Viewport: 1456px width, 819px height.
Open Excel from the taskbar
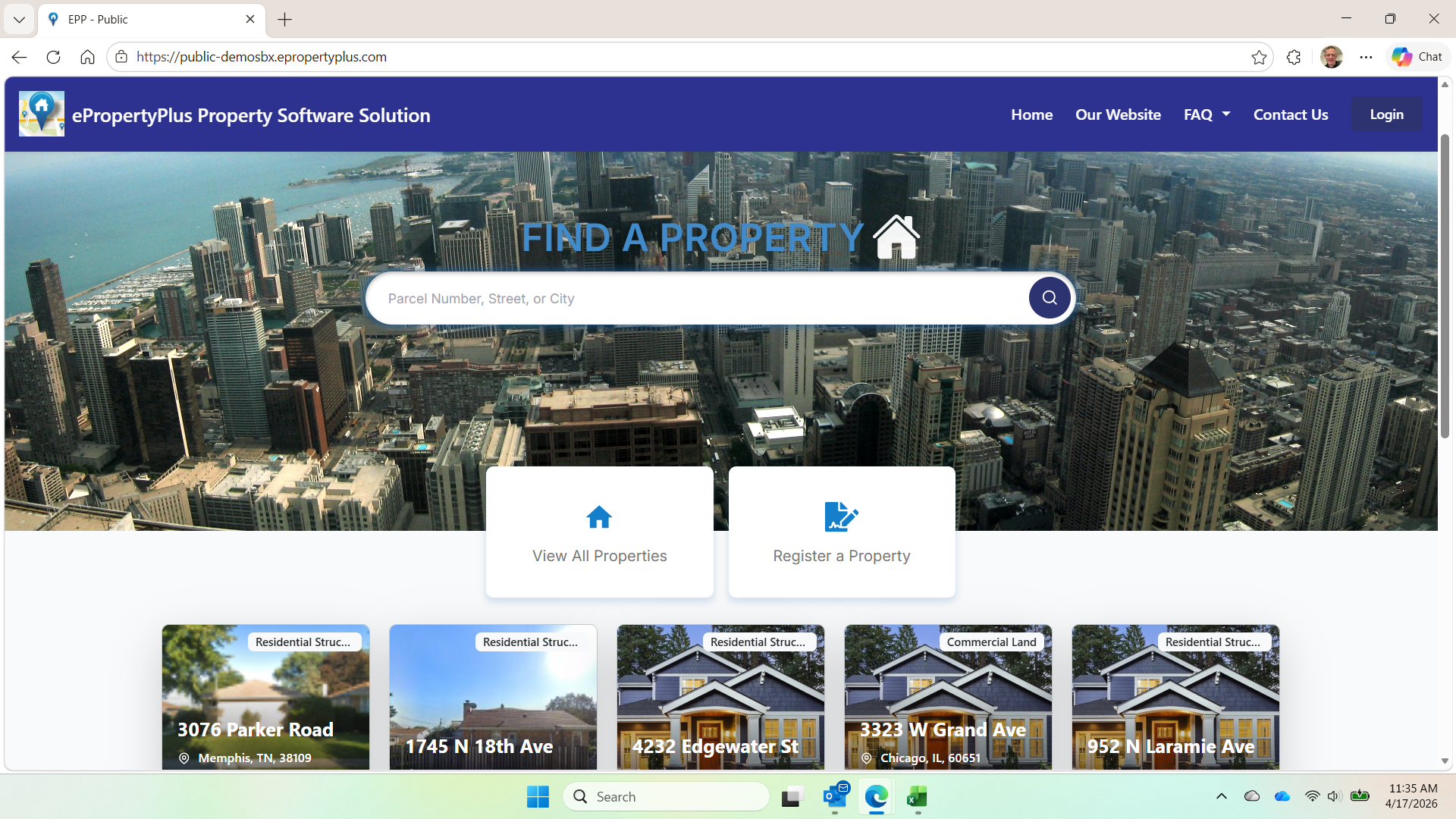click(x=917, y=797)
